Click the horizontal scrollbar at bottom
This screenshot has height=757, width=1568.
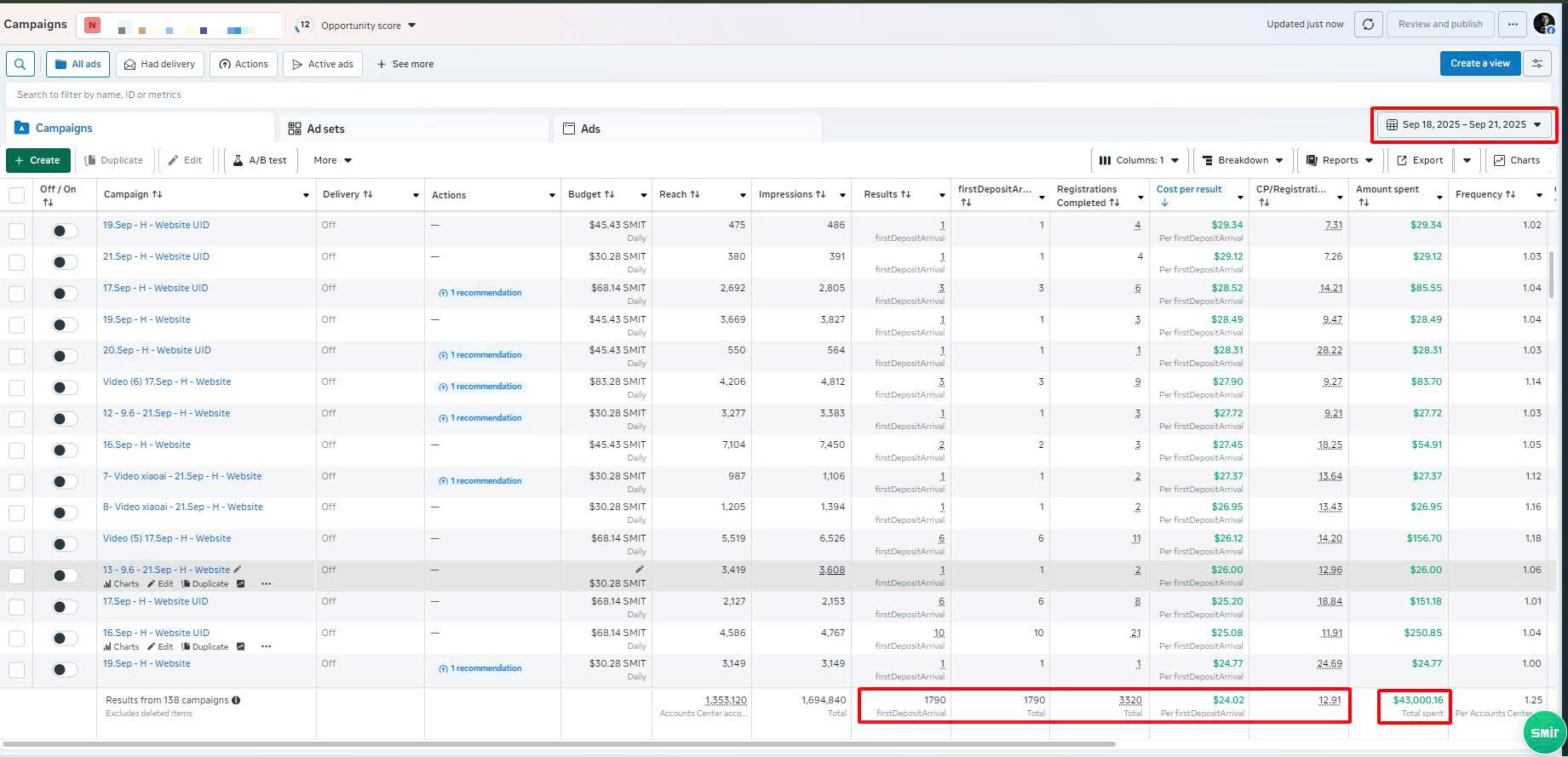tap(559, 744)
